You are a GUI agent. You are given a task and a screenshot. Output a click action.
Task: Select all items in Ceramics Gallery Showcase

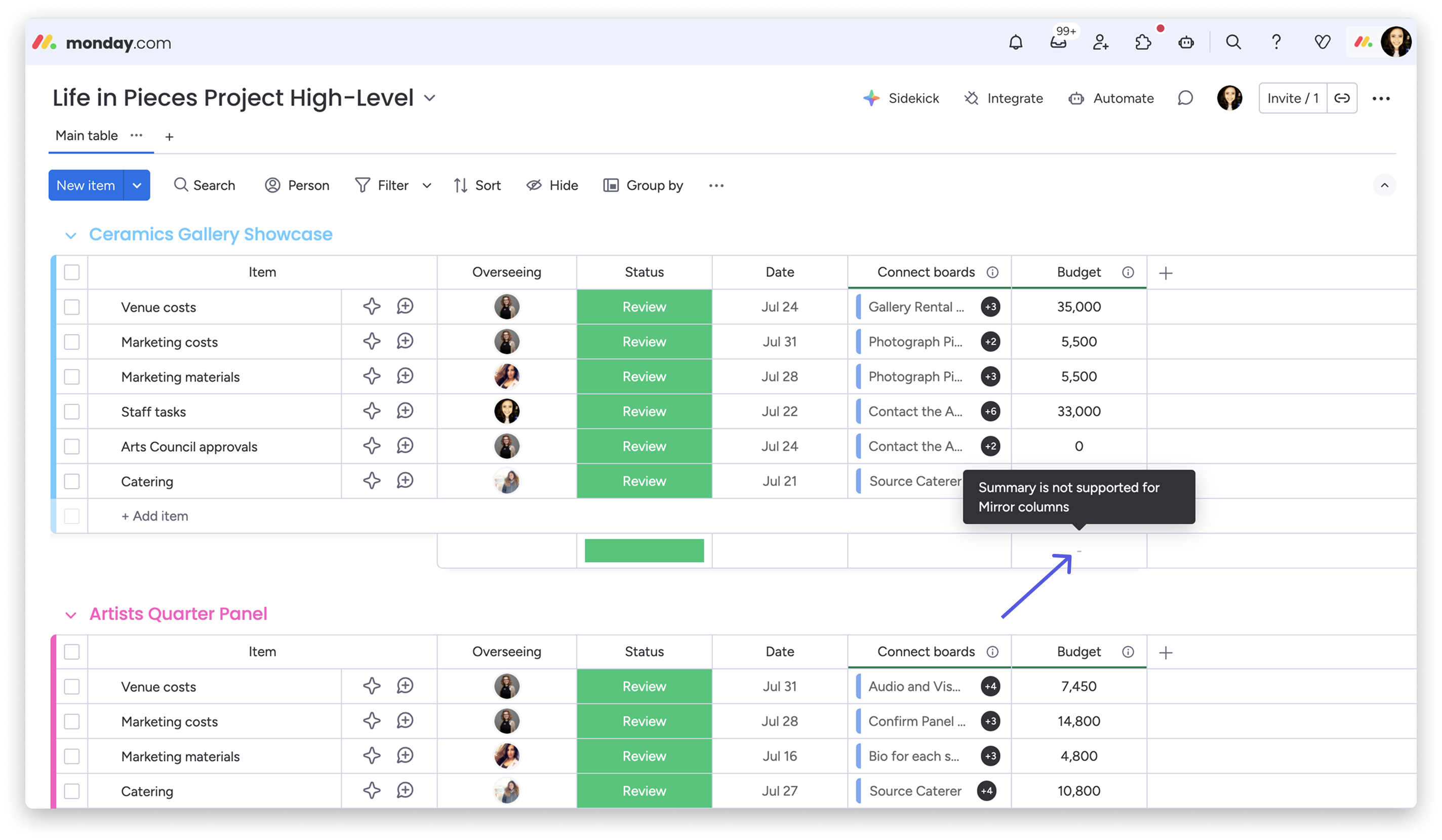(71, 272)
